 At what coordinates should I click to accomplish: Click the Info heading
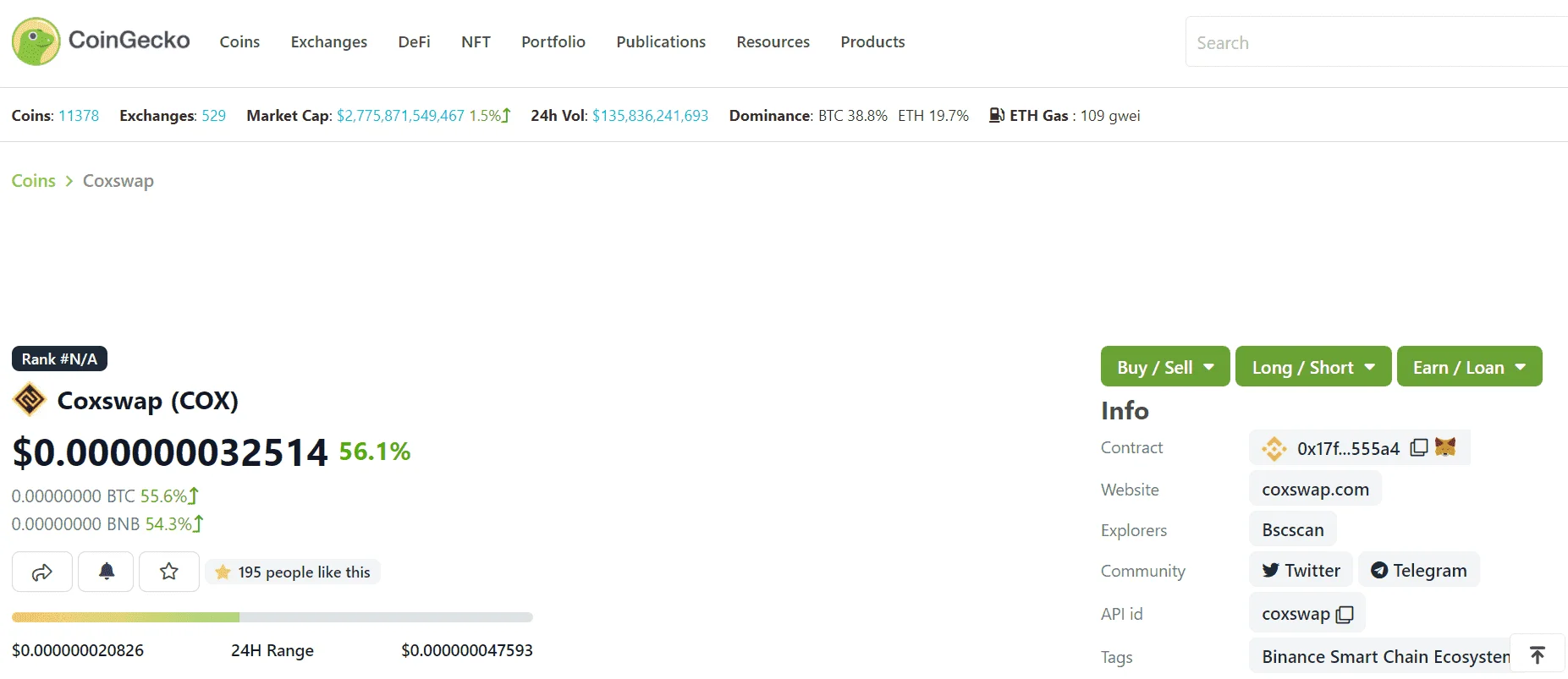tap(1125, 411)
